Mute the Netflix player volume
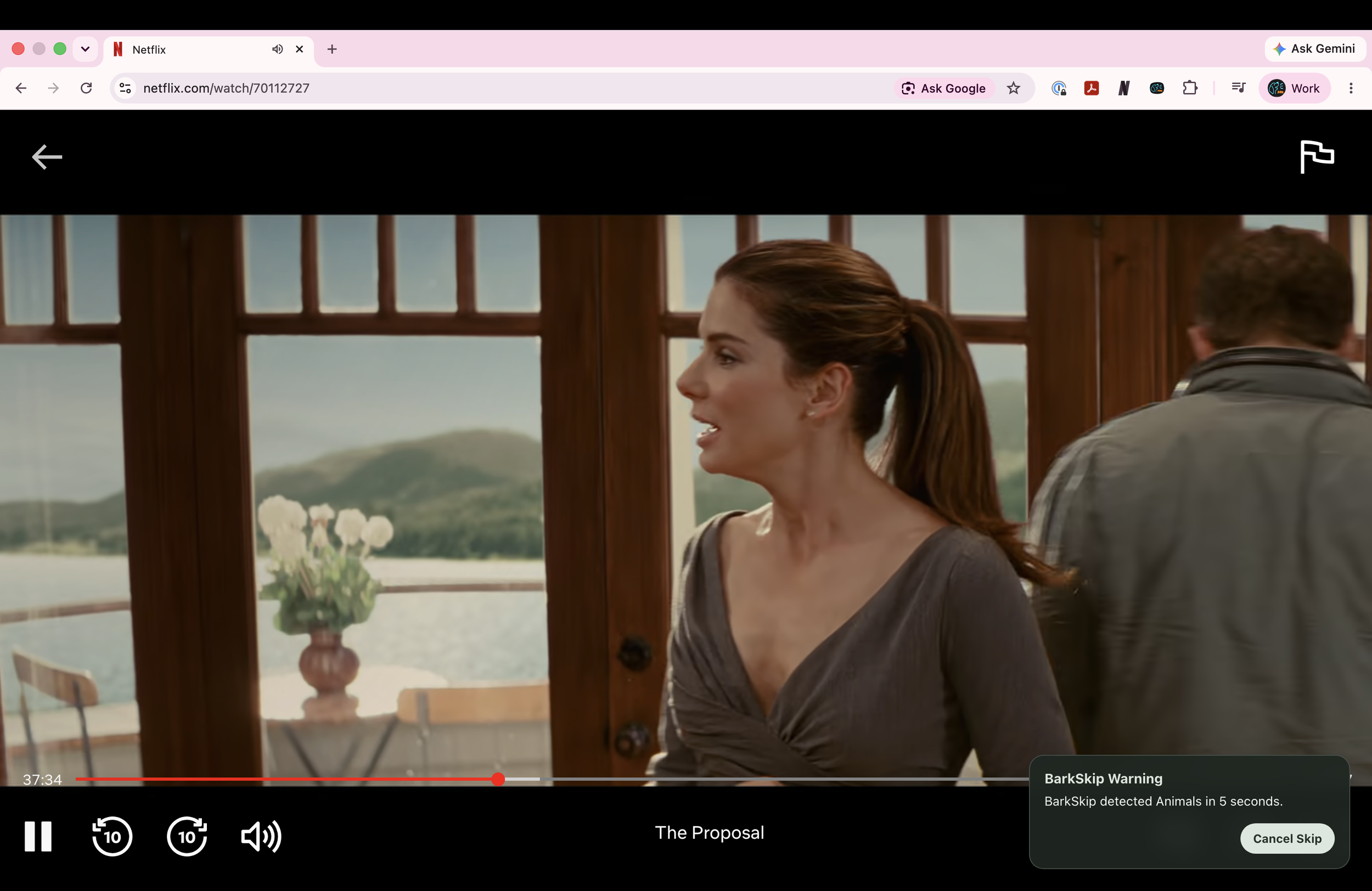 click(x=261, y=836)
